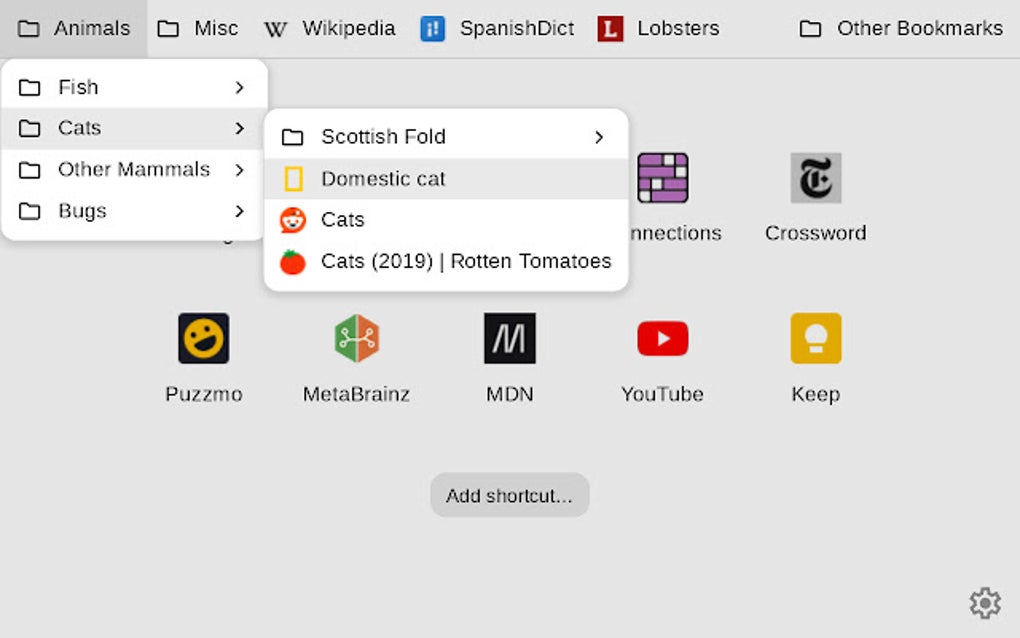Viewport: 1020px width, 638px height.
Task: Click the Other Mammals folder label
Action: click(x=134, y=170)
